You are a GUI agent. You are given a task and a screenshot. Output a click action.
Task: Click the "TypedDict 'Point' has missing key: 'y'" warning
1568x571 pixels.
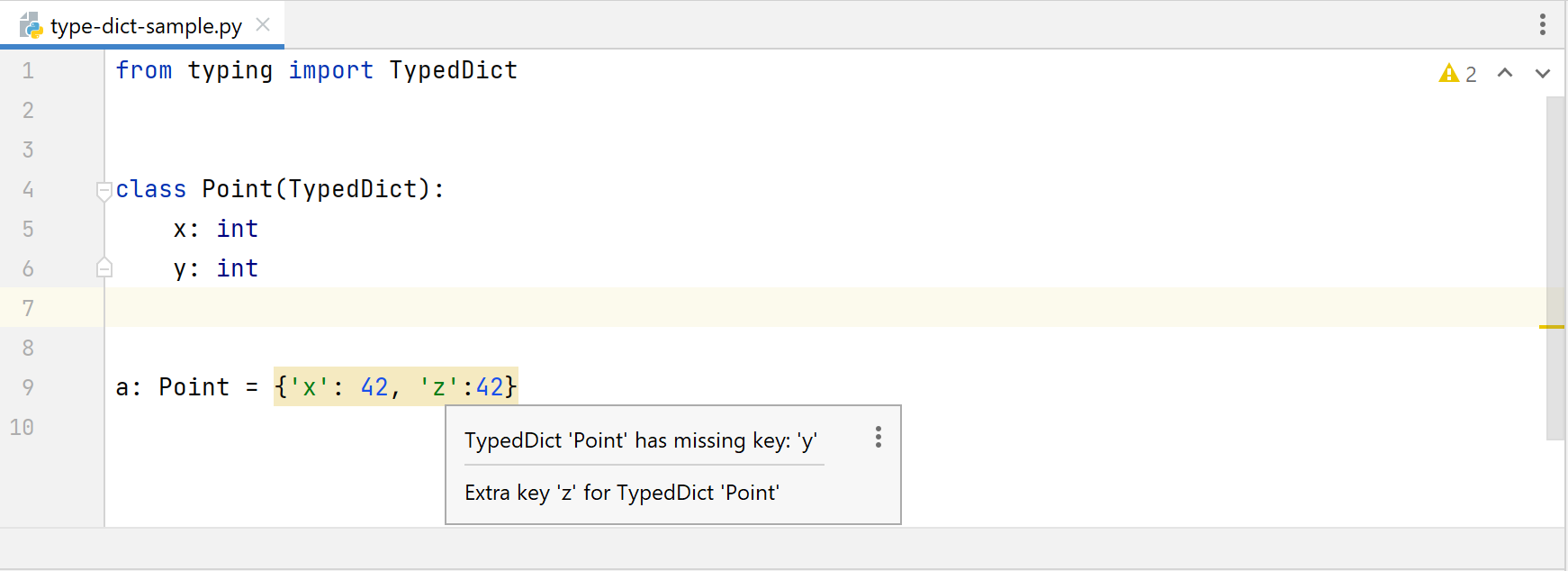[x=640, y=440]
